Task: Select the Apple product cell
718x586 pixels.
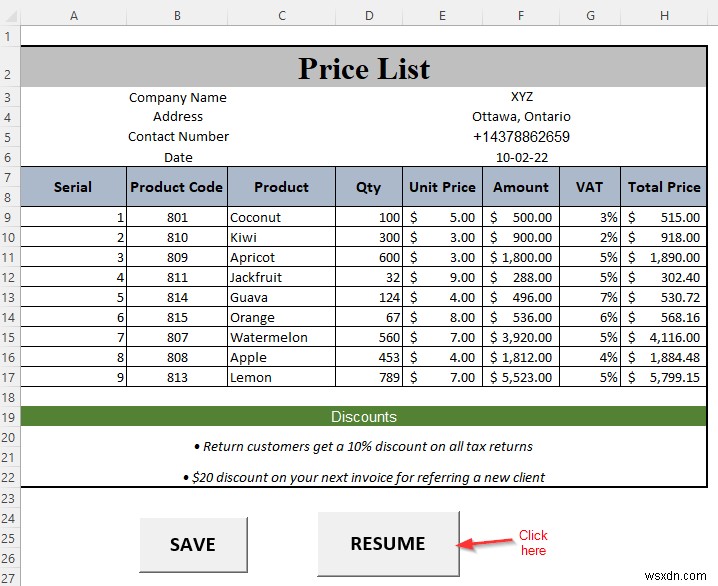Action: click(282, 357)
